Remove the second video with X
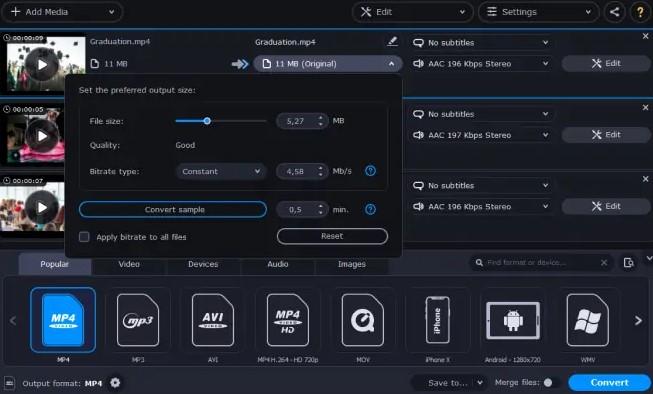The height and width of the screenshot is (394, 653). click(646, 107)
